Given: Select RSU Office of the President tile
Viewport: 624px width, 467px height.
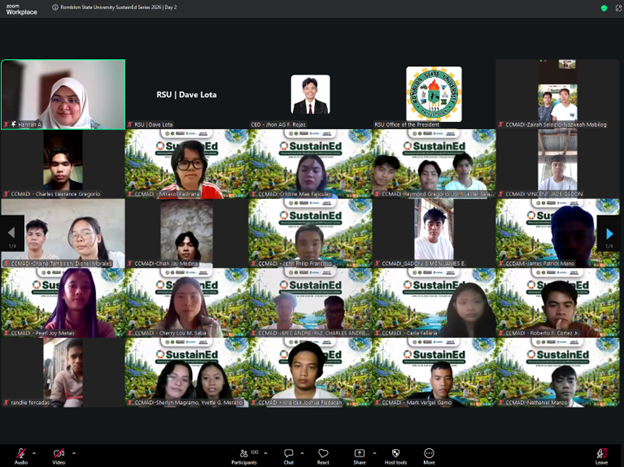Looking at the screenshot, I should (x=434, y=94).
